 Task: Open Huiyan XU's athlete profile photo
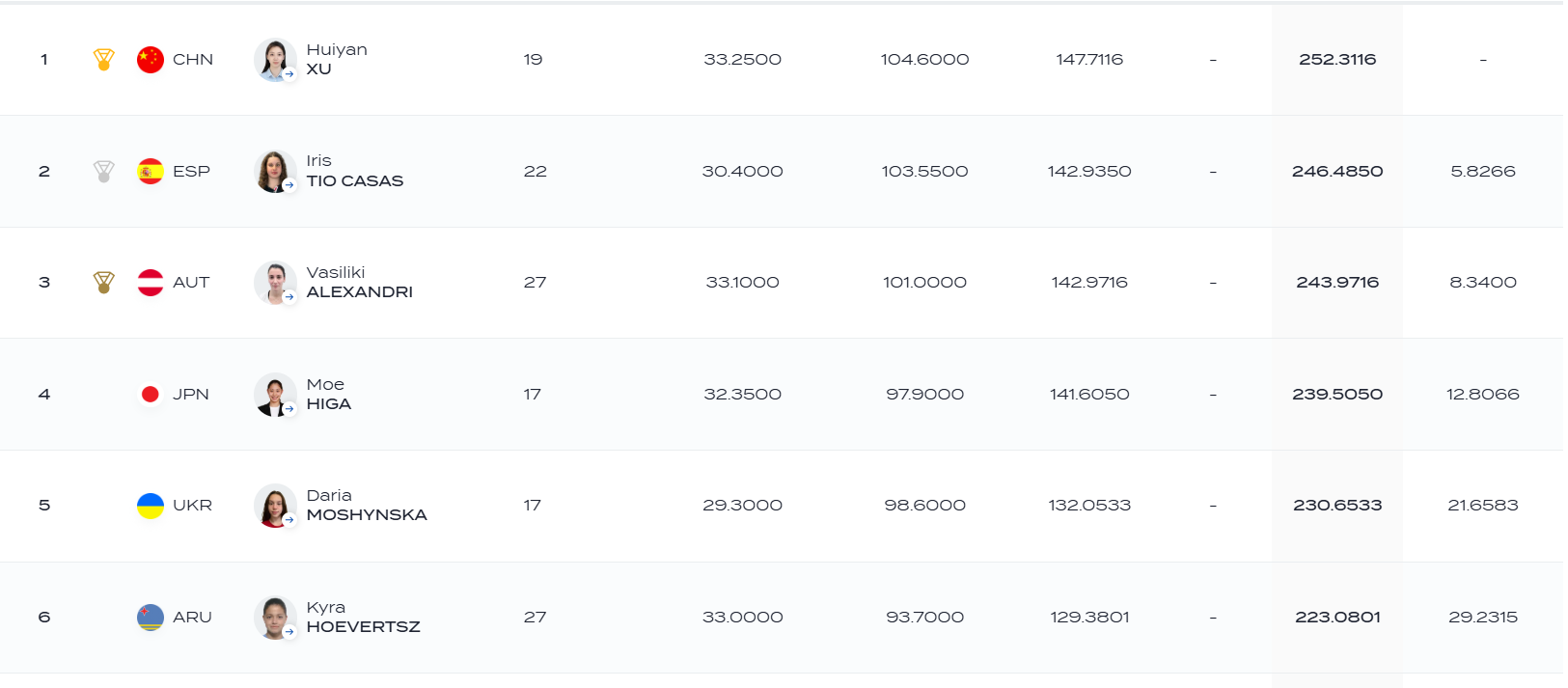275,60
